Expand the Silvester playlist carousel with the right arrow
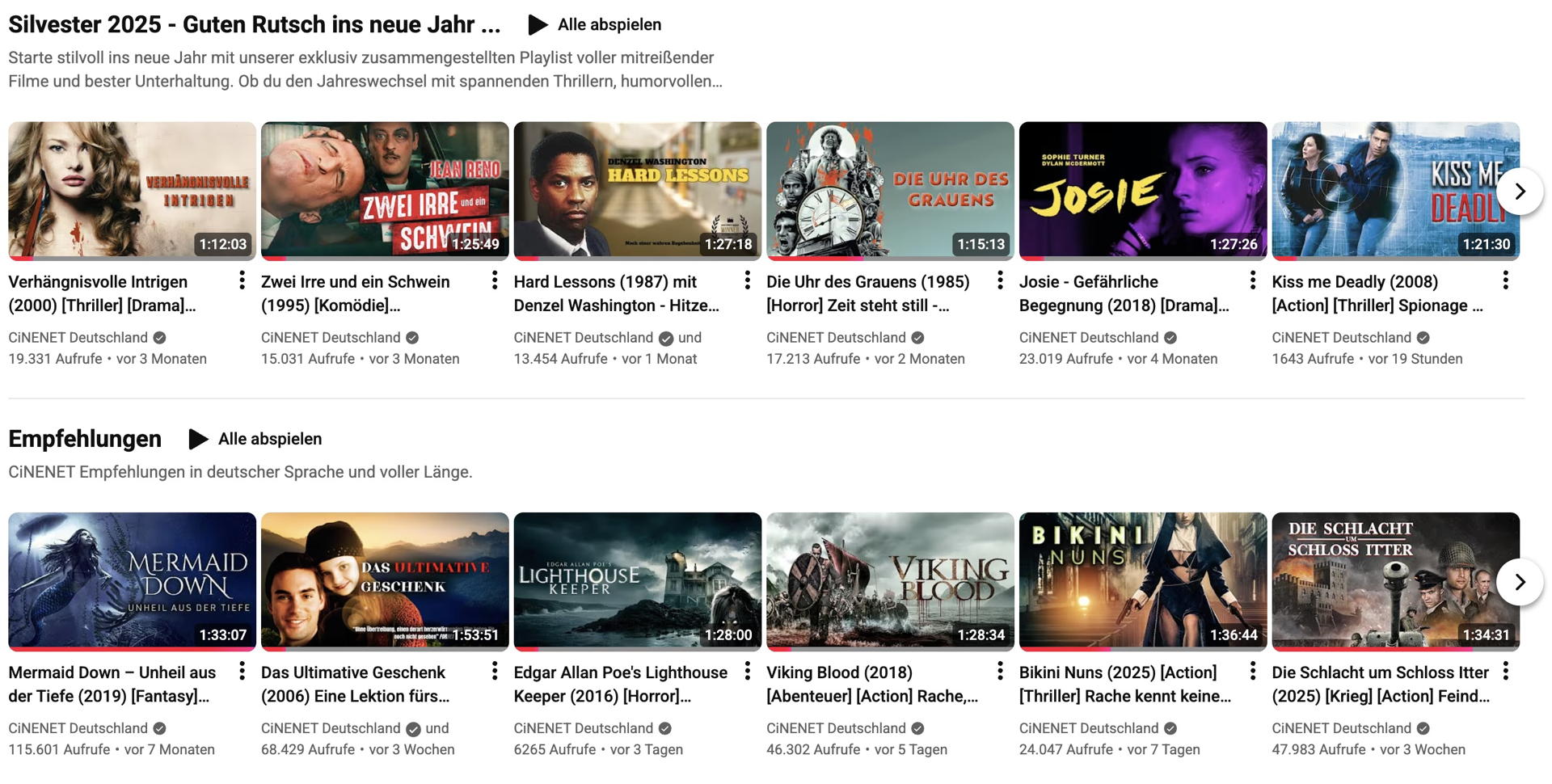 pos(1519,191)
